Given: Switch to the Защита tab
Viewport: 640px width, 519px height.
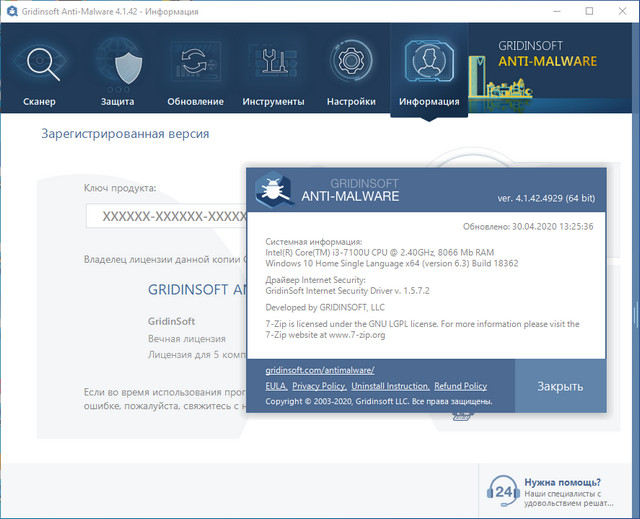Looking at the screenshot, I should pyautogui.click(x=117, y=102).
